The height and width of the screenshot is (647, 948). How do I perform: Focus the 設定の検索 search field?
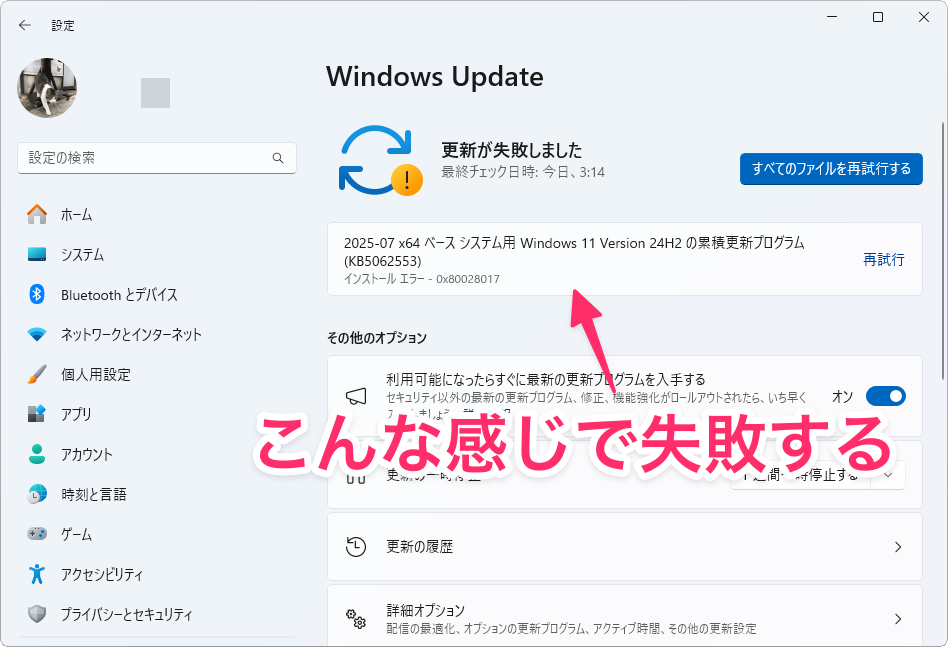coord(157,158)
